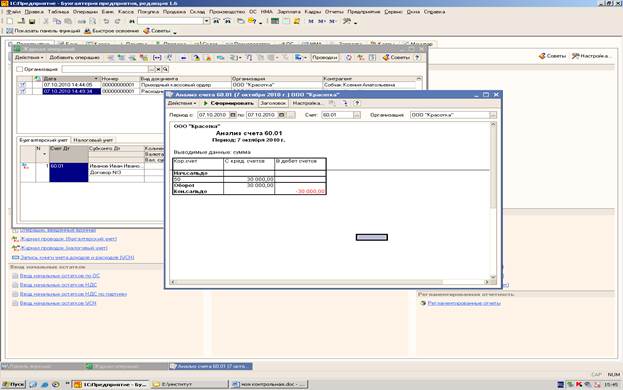Click the Пуск start button
This screenshot has width=623, height=390.
point(14,384)
